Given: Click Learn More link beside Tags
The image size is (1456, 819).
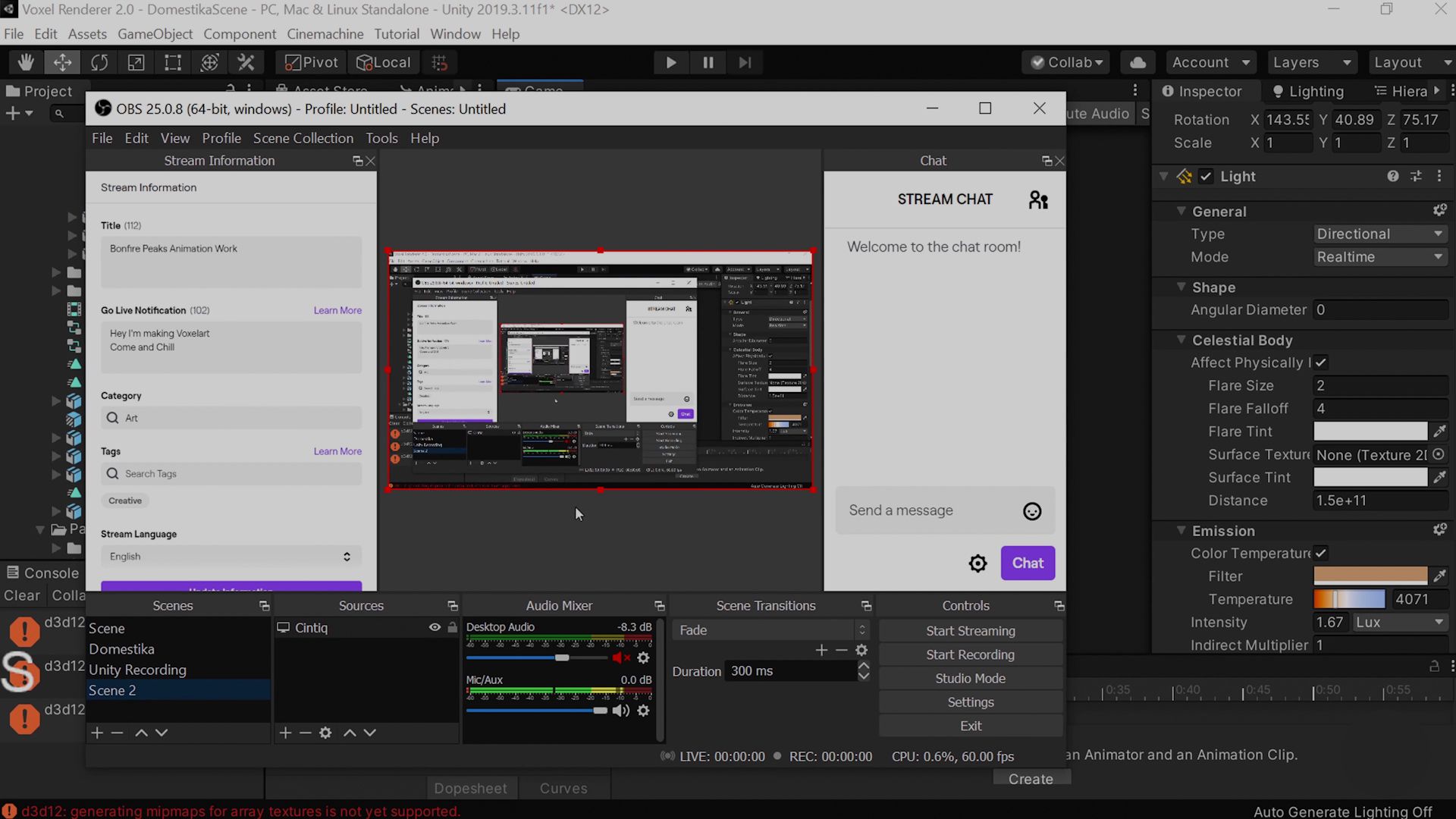Looking at the screenshot, I should tap(337, 451).
